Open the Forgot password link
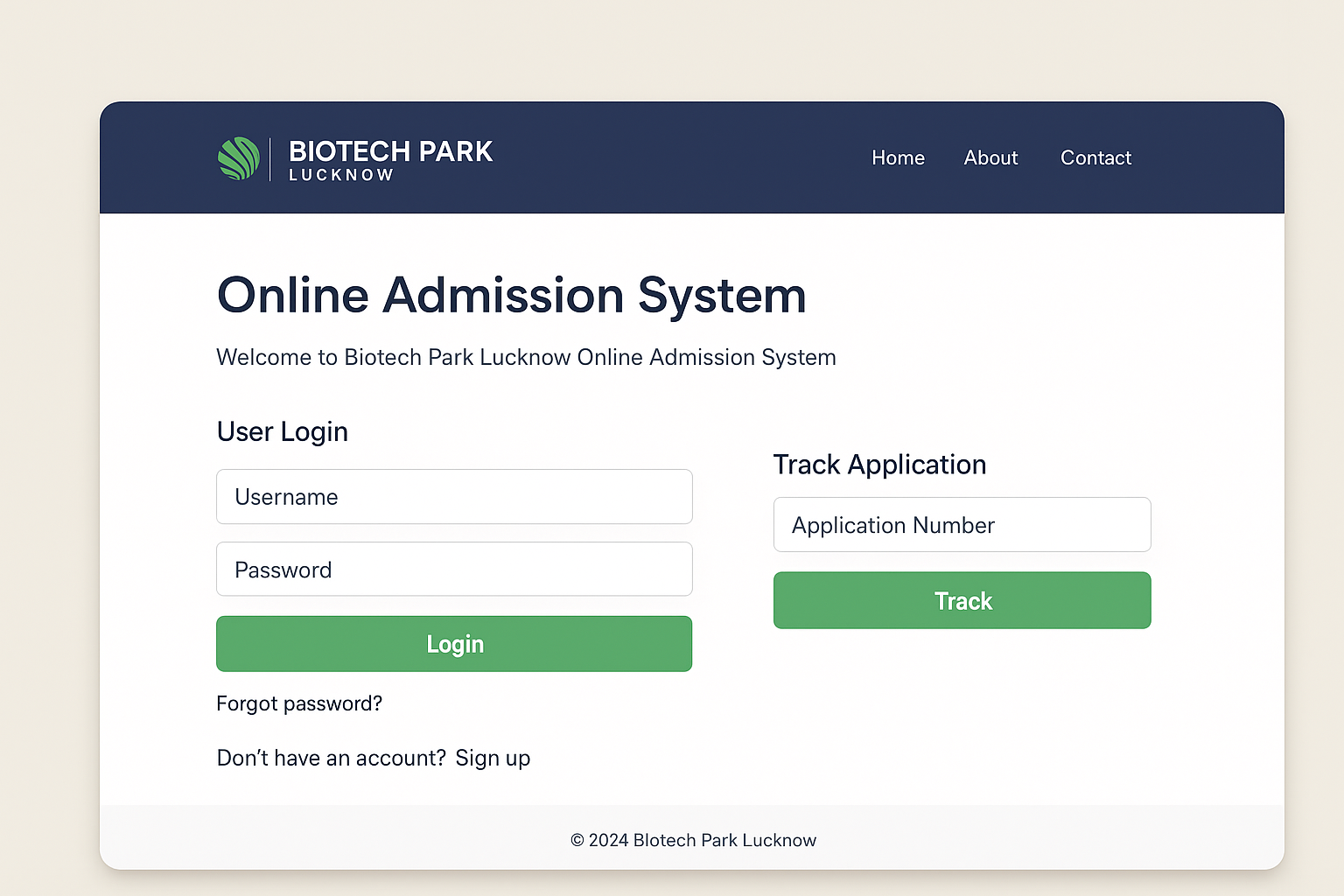 pyautogui.click(x=299, y=703)
